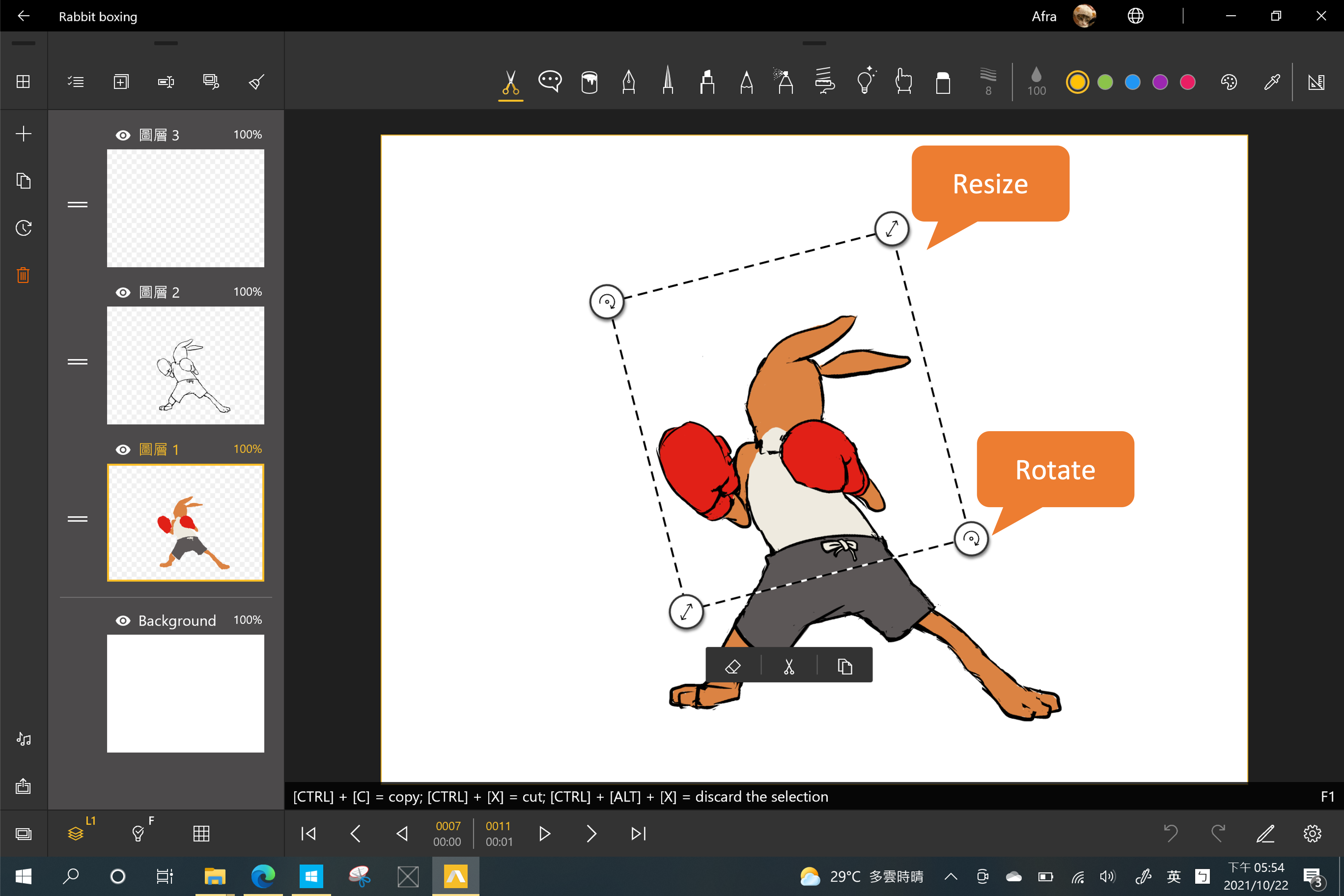Select the 圖層 3 layer thumbnail
The height and width of the screenshot is (896, 1344).
pos(186,209)
